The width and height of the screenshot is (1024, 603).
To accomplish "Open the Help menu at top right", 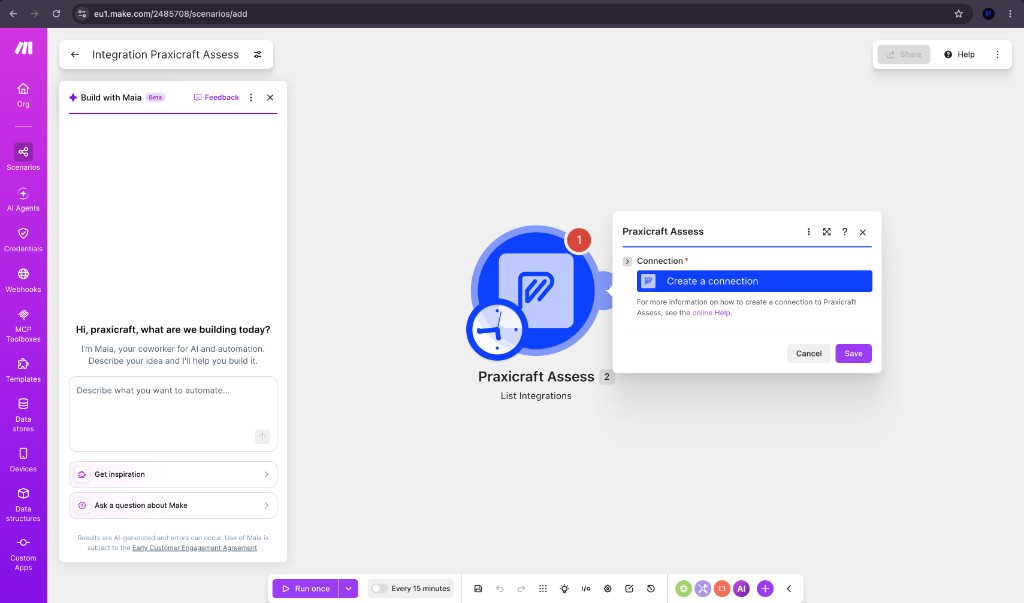I will click(959, 55).
